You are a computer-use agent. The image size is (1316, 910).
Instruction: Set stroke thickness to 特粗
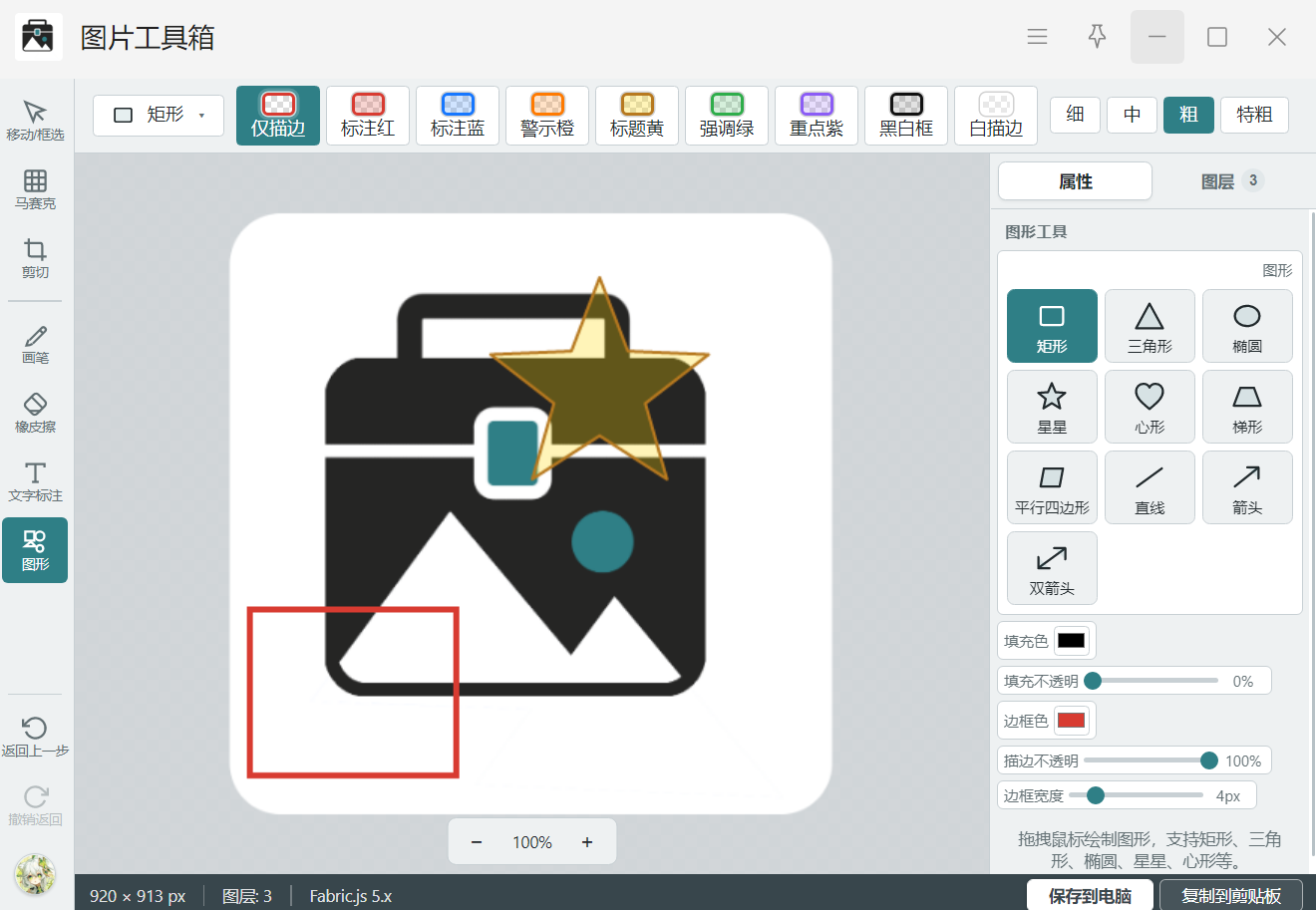pos(1254,115)
